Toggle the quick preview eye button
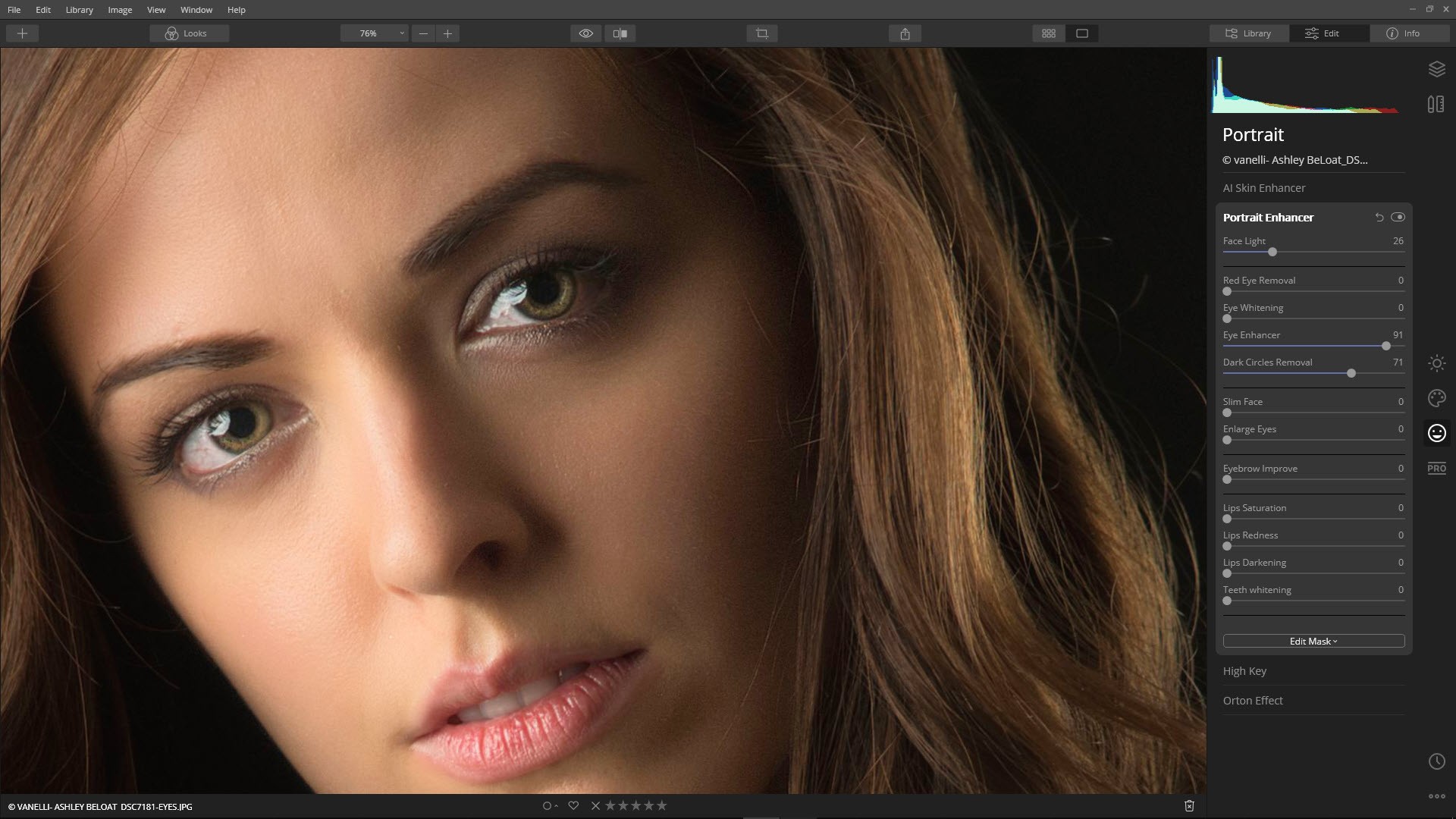The image size is (1456, 819). [585, 33]
